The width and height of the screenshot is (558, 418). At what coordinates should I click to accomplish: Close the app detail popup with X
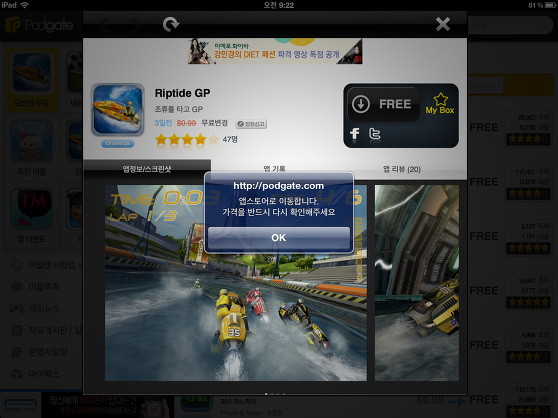pyautogui.click(x=443, y=24)
